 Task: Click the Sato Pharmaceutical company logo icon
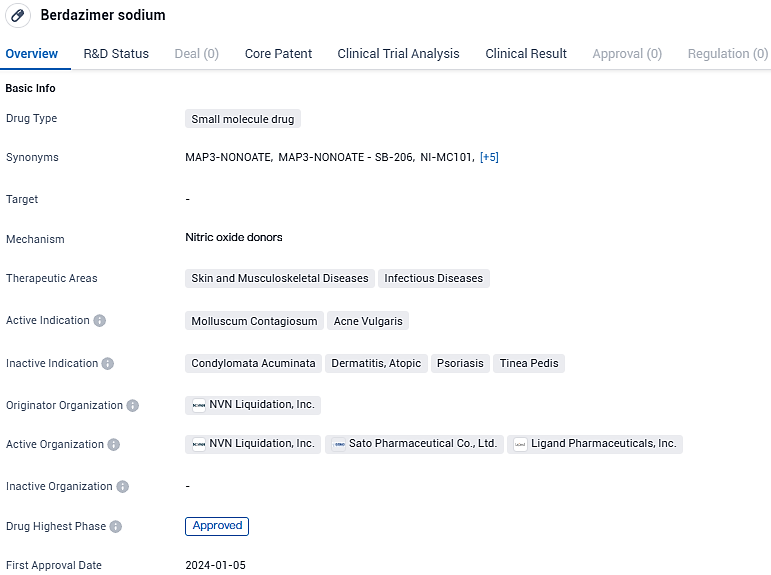pos(339,444)
